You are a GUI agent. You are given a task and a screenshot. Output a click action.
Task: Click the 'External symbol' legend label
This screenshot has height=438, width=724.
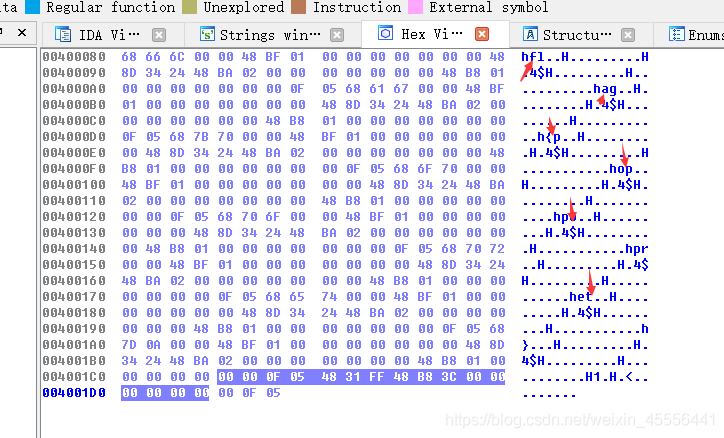[489, 7]
